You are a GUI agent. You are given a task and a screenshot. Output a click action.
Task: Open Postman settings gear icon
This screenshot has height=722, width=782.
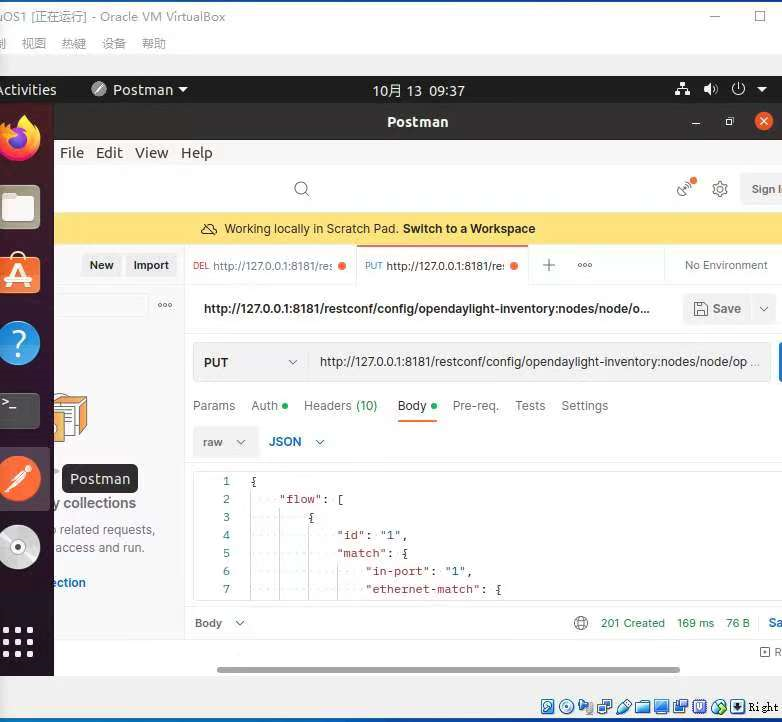(x=720, y=189)
